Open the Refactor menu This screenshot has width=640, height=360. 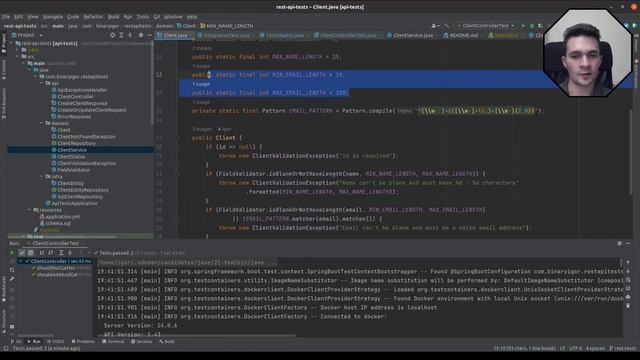93,17
